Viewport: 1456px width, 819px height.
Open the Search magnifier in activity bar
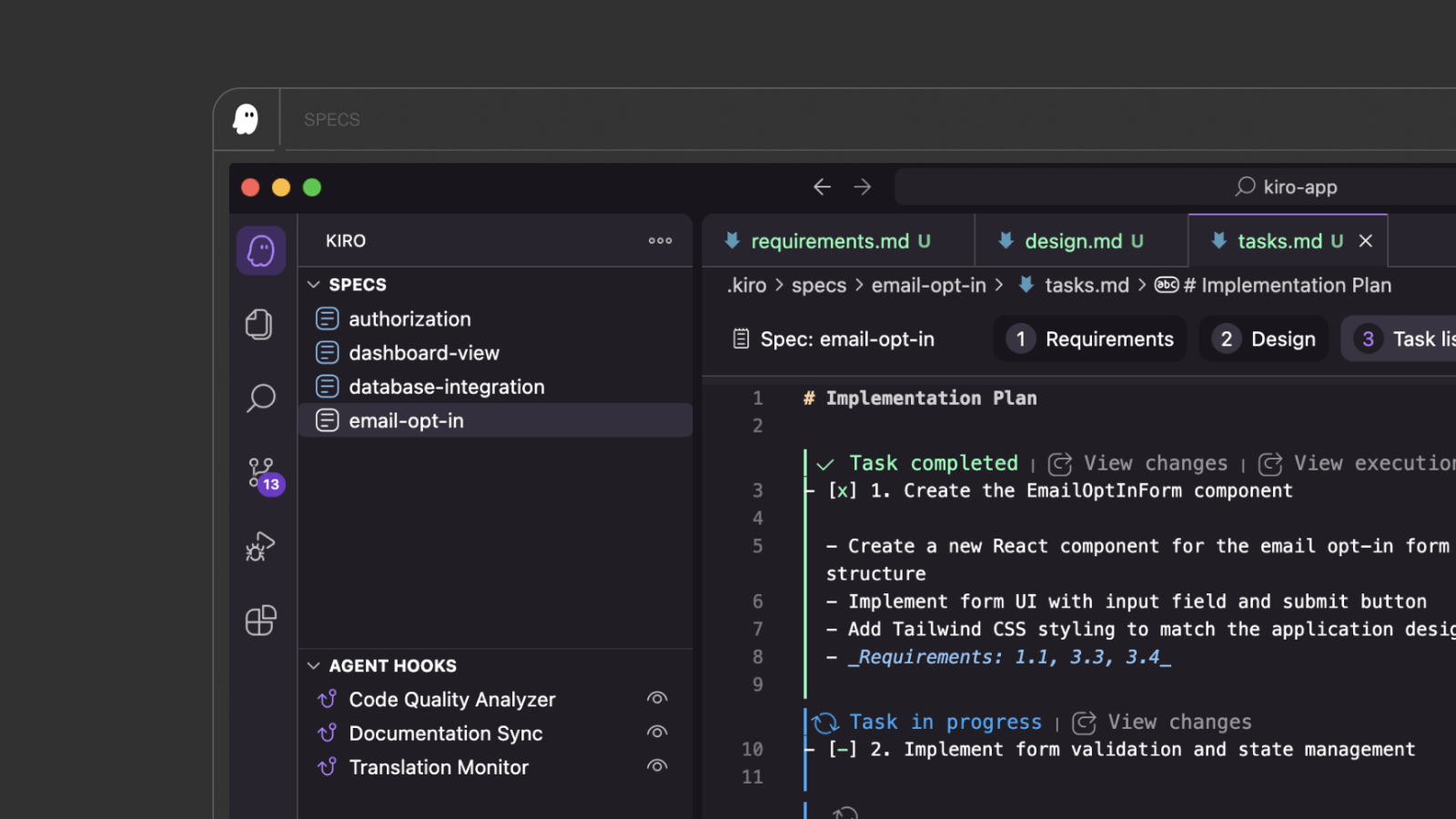[260, 398]
